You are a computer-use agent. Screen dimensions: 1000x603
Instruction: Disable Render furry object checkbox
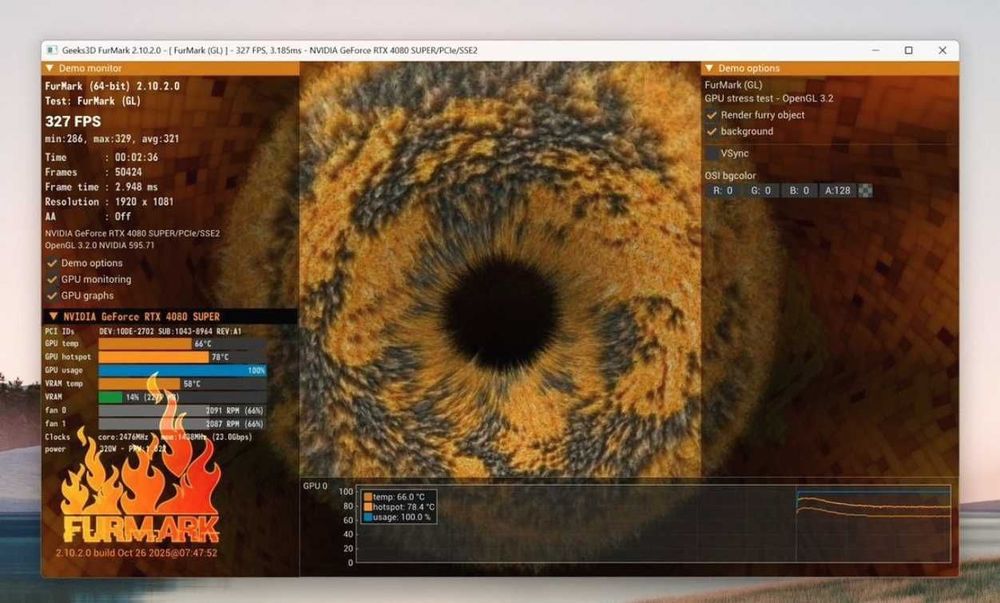pyautogui.click(x=712, y=115)
